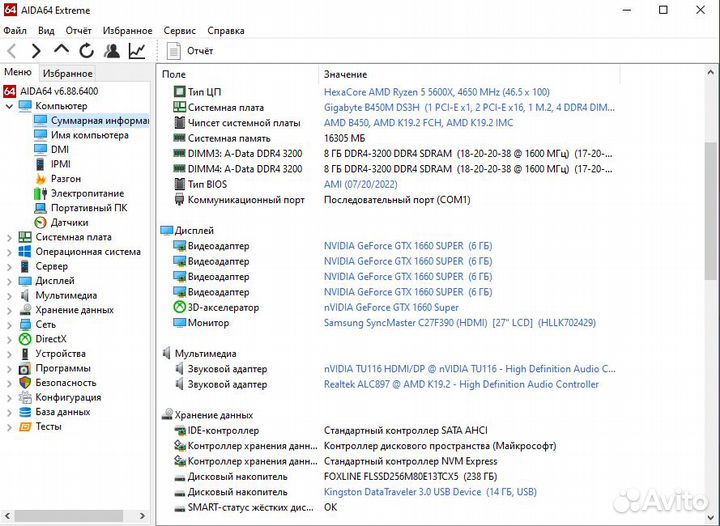
Task: Click the Тесты tree icon
Action: (25, 427)
